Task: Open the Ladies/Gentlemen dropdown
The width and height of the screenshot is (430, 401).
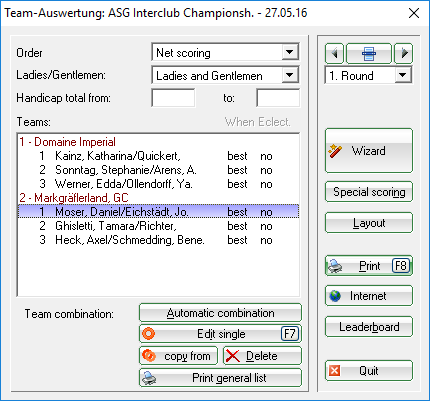Action: click(x=289, y=75)
